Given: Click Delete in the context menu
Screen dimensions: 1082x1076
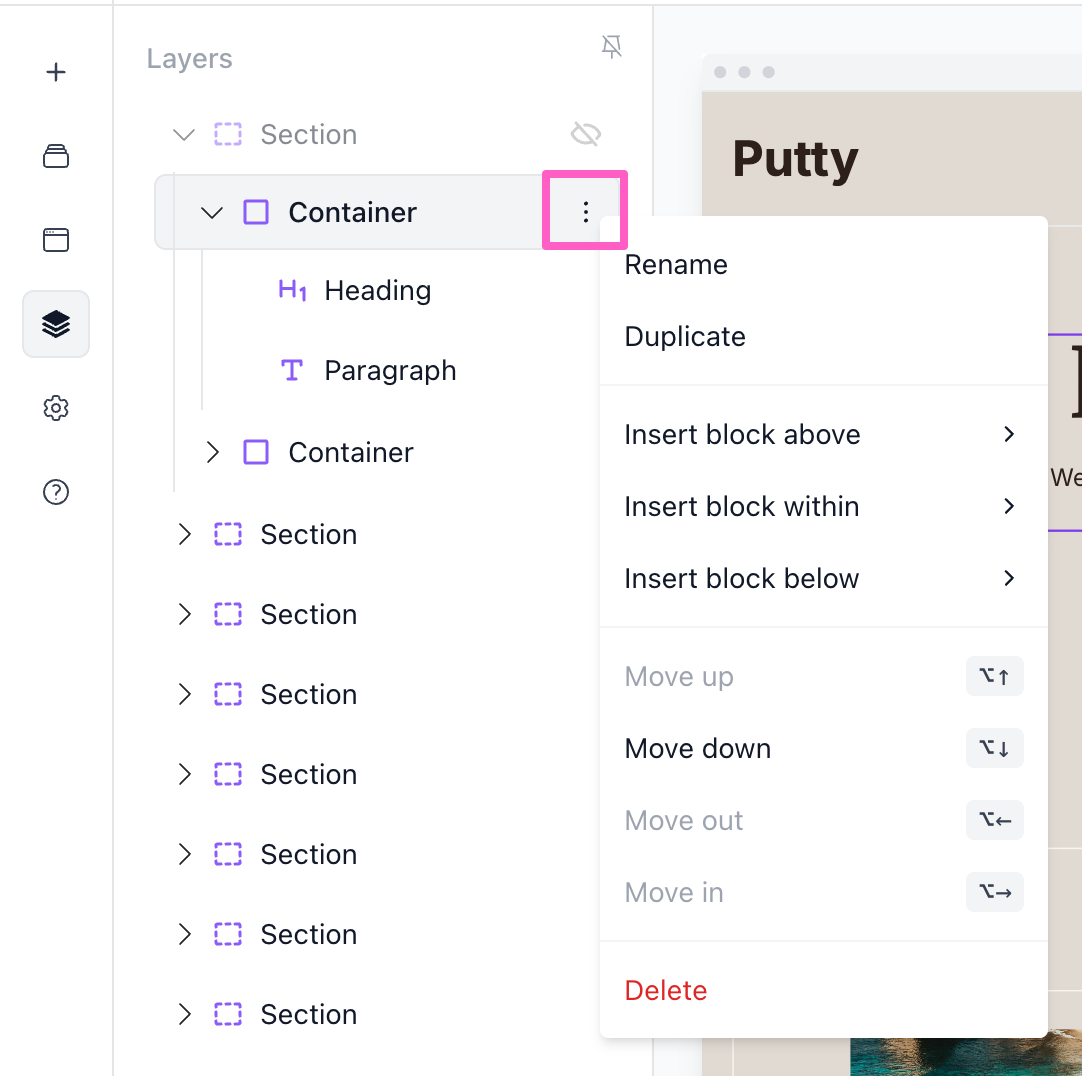Looking at the screenshot, I should coord(666,991).
